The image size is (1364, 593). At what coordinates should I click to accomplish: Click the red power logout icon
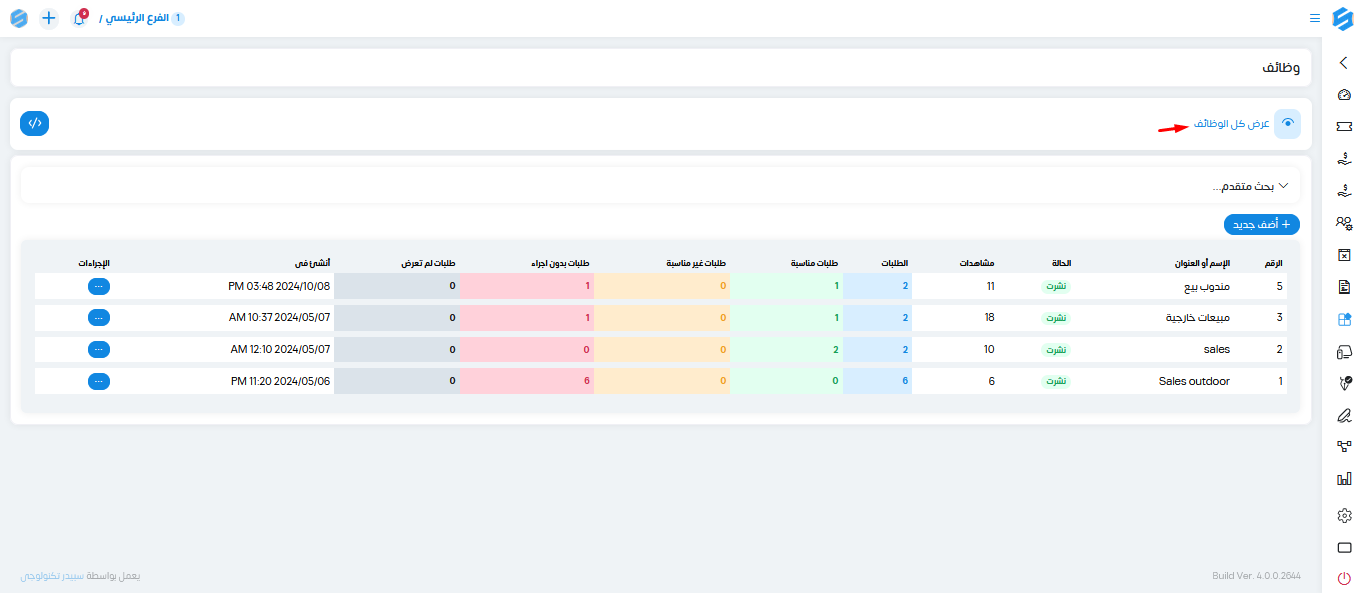tap(1344, 578)
